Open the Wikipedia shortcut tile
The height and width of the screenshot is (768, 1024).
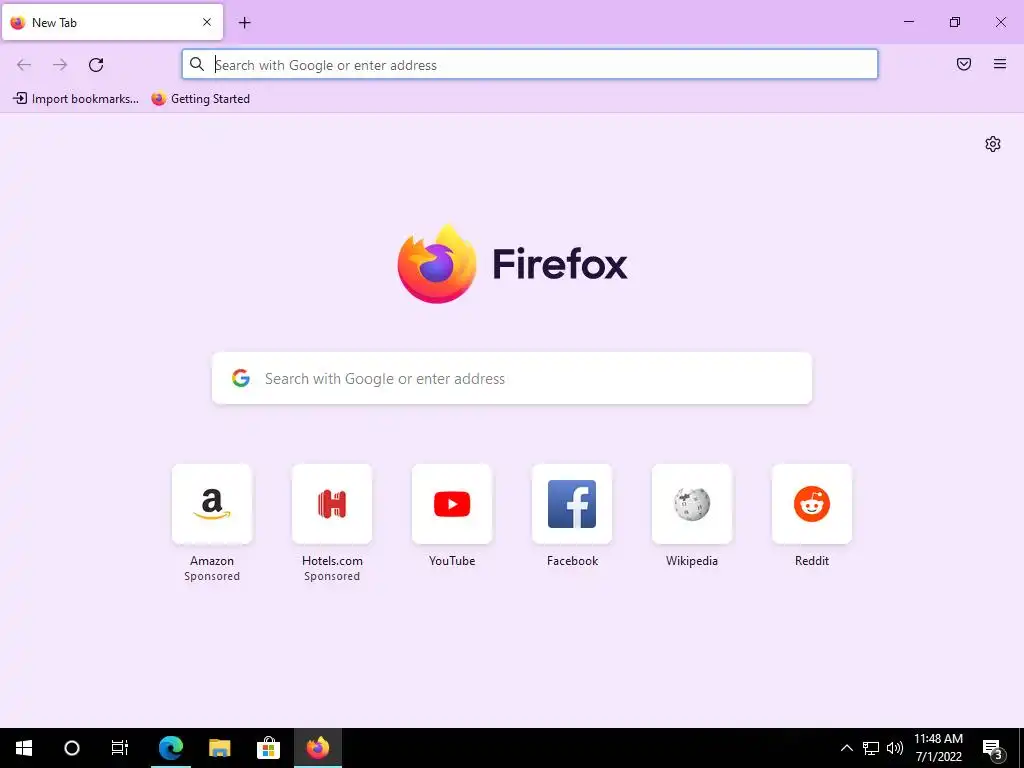click(692, 504)
